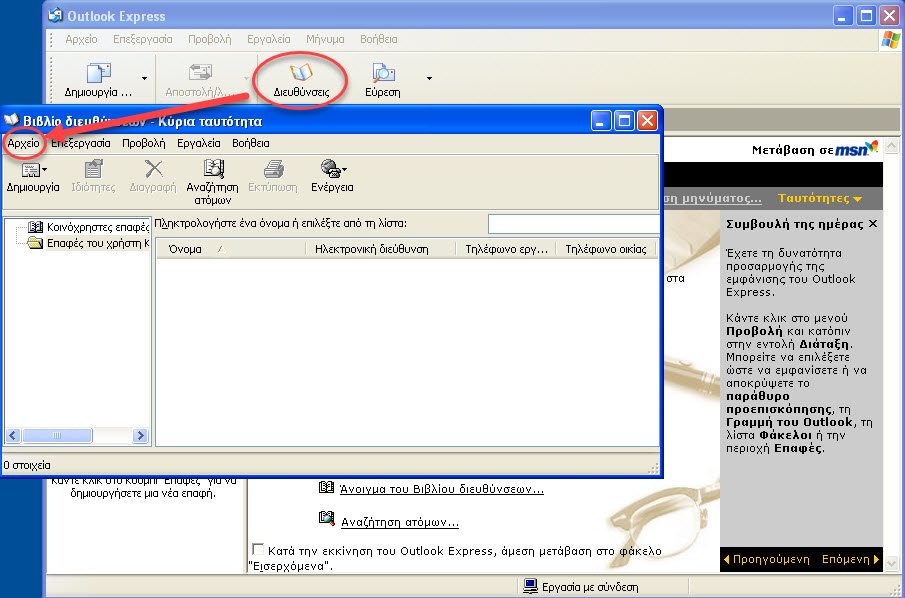Click left scroll arrow in address book tree pane
905x598 pixels.
13,435
